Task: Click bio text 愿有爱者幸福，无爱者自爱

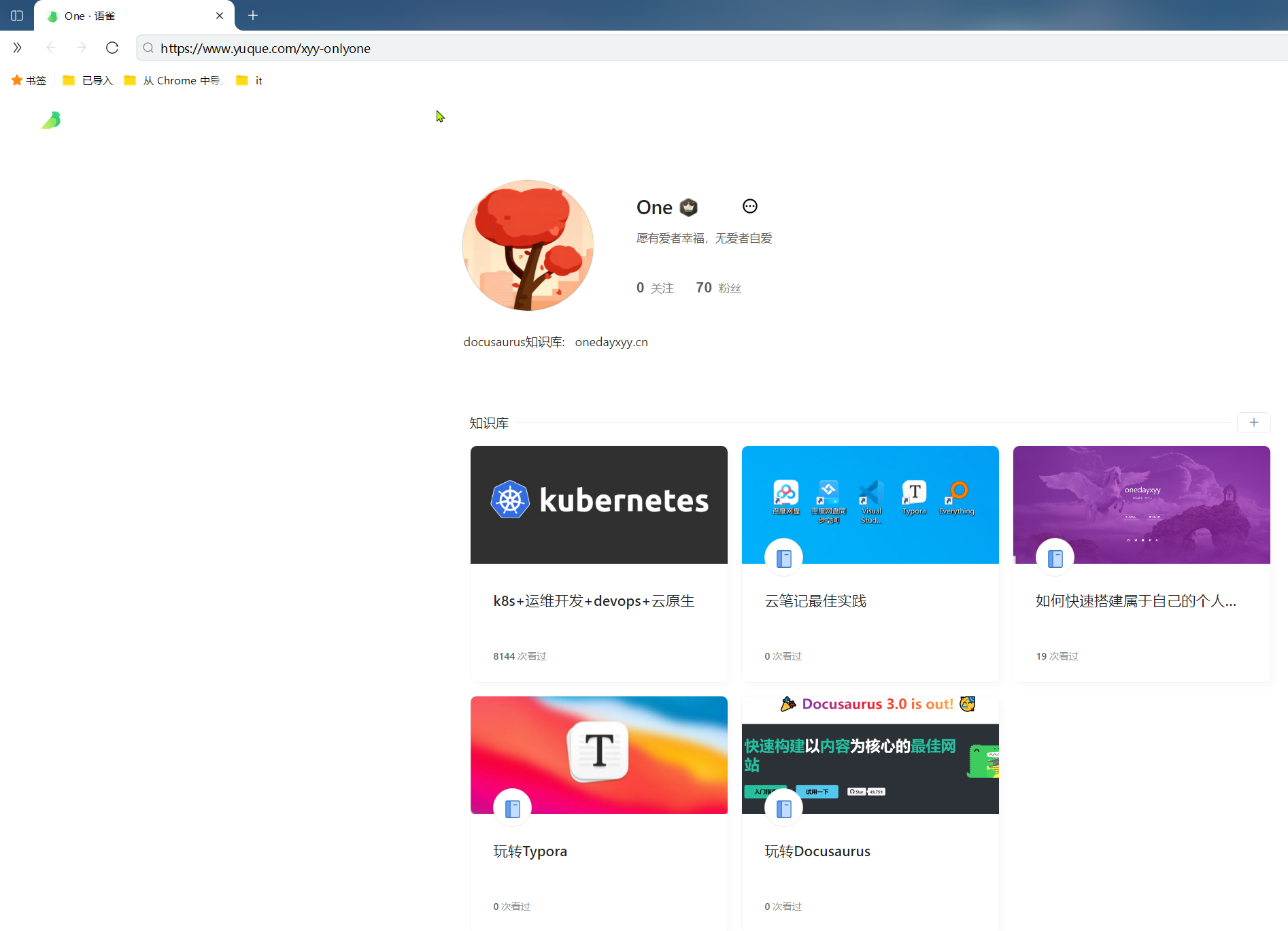Action: tap(704, 238)
